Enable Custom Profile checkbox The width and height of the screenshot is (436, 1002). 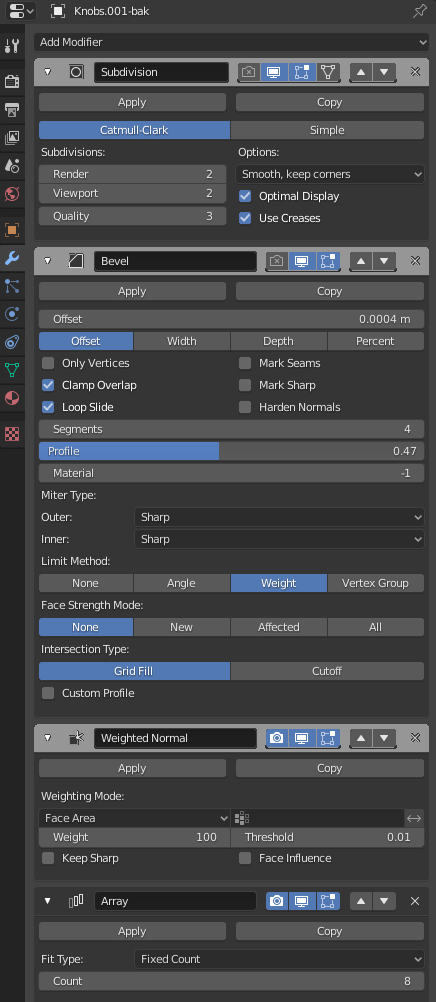(48, 693)
